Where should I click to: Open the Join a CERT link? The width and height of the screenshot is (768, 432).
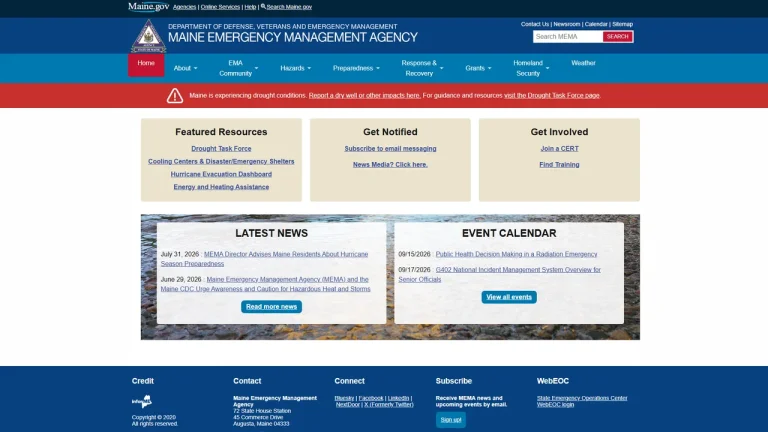[559, 148]
